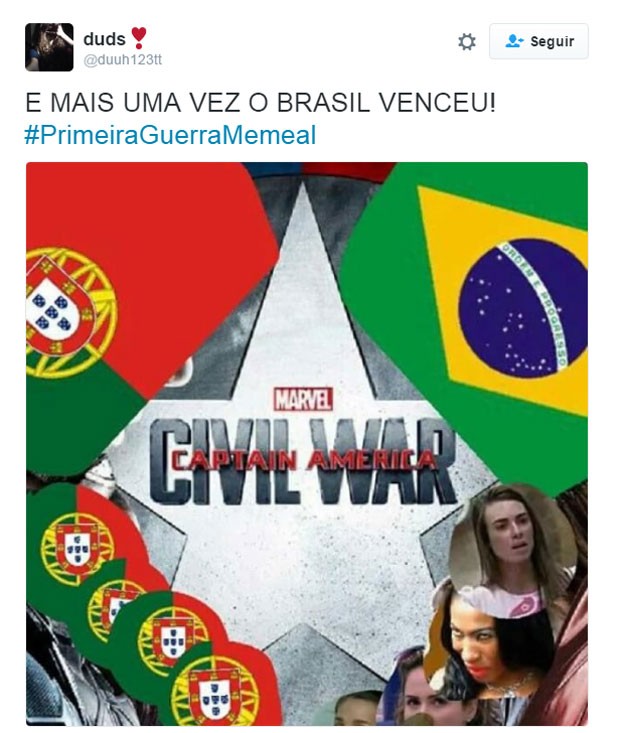Click the tweet text about Brasil venceu
620x733 pixels.
260,102
